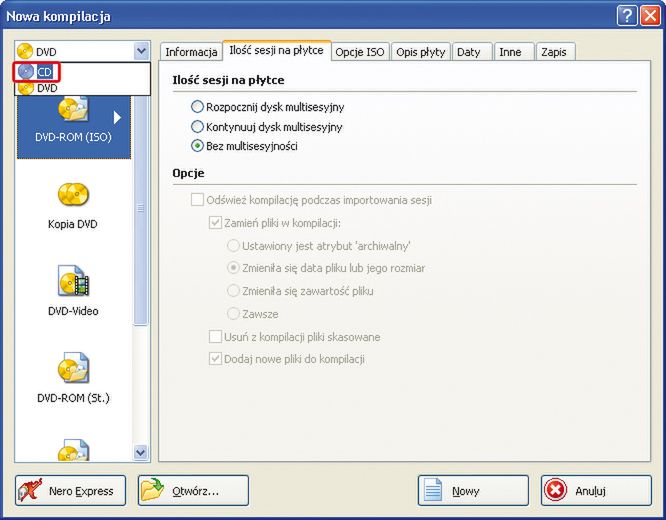Close the Nowa kompilacja dialog
666x520 pixels.
[650, 16]
